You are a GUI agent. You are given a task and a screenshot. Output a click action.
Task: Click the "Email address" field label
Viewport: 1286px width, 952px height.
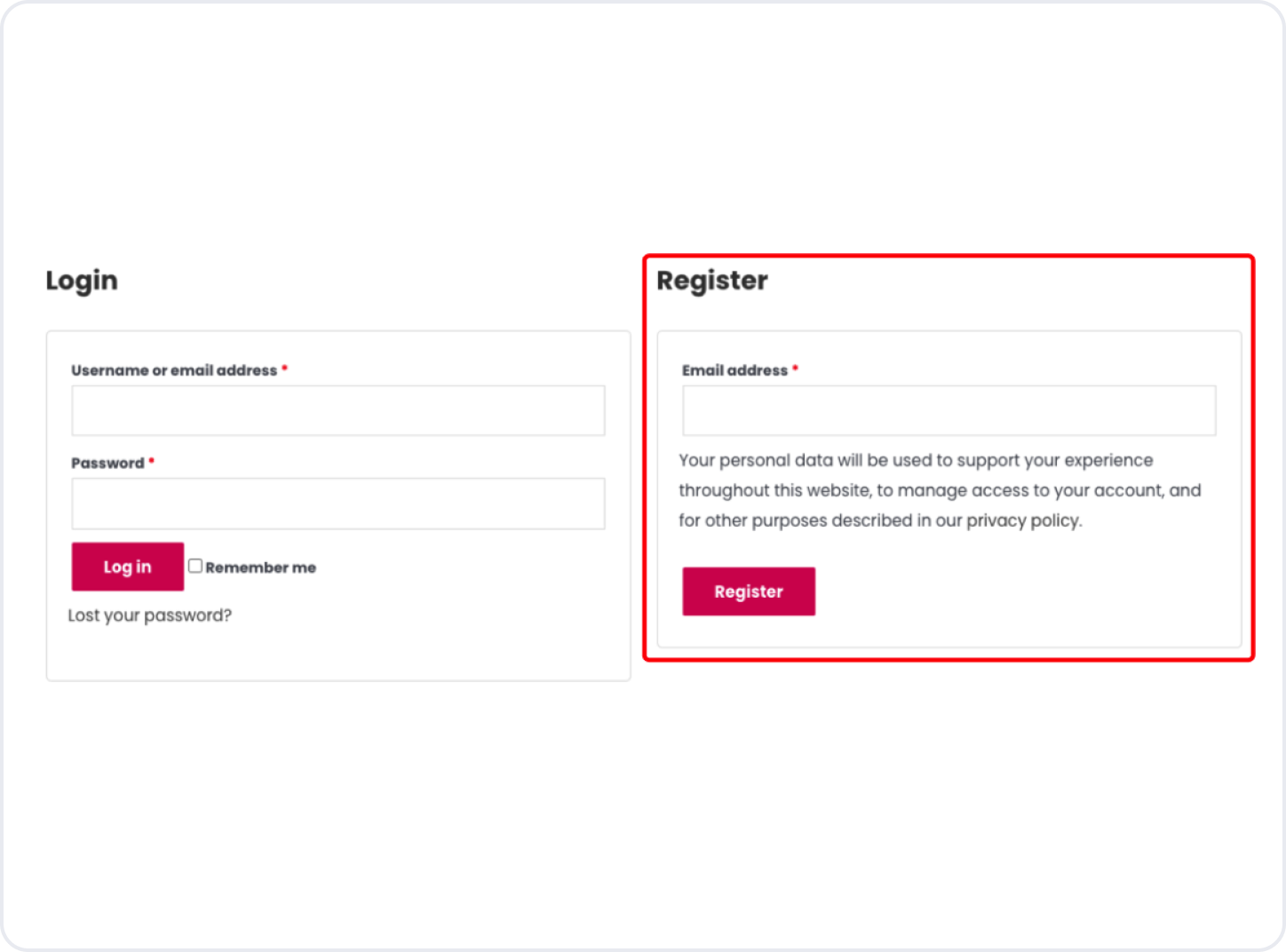tap(734, 370)
